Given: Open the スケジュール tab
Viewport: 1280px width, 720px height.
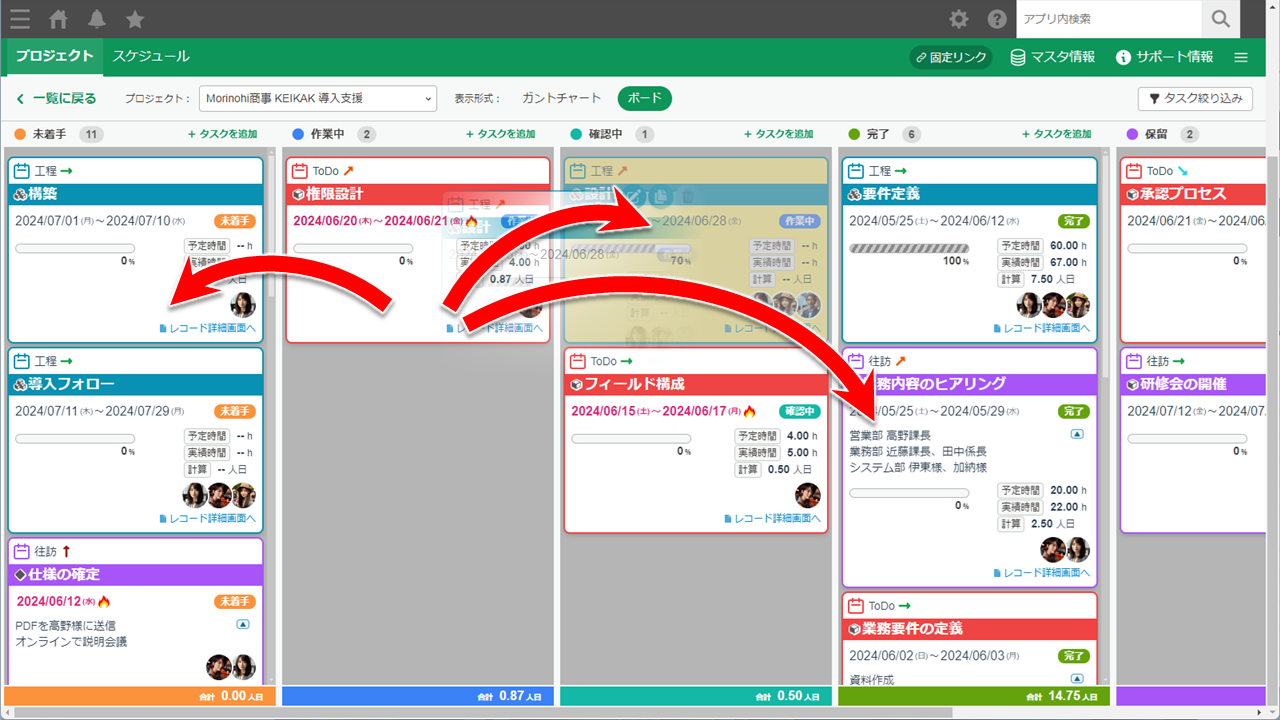Looking at the screenshot, I should click(151, 57).
